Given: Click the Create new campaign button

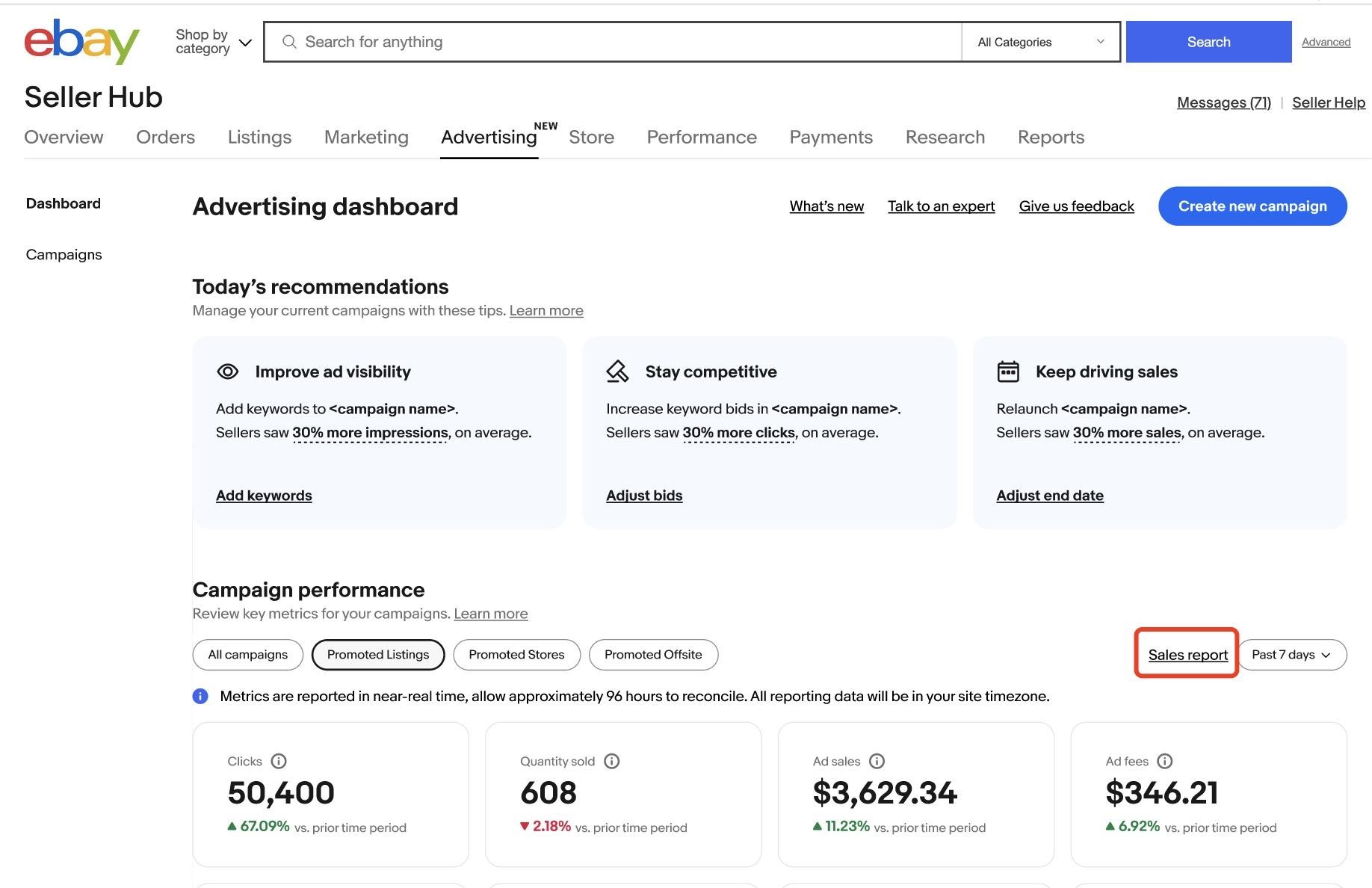Looking at the screenshot, I should [x=1252, y=206].
